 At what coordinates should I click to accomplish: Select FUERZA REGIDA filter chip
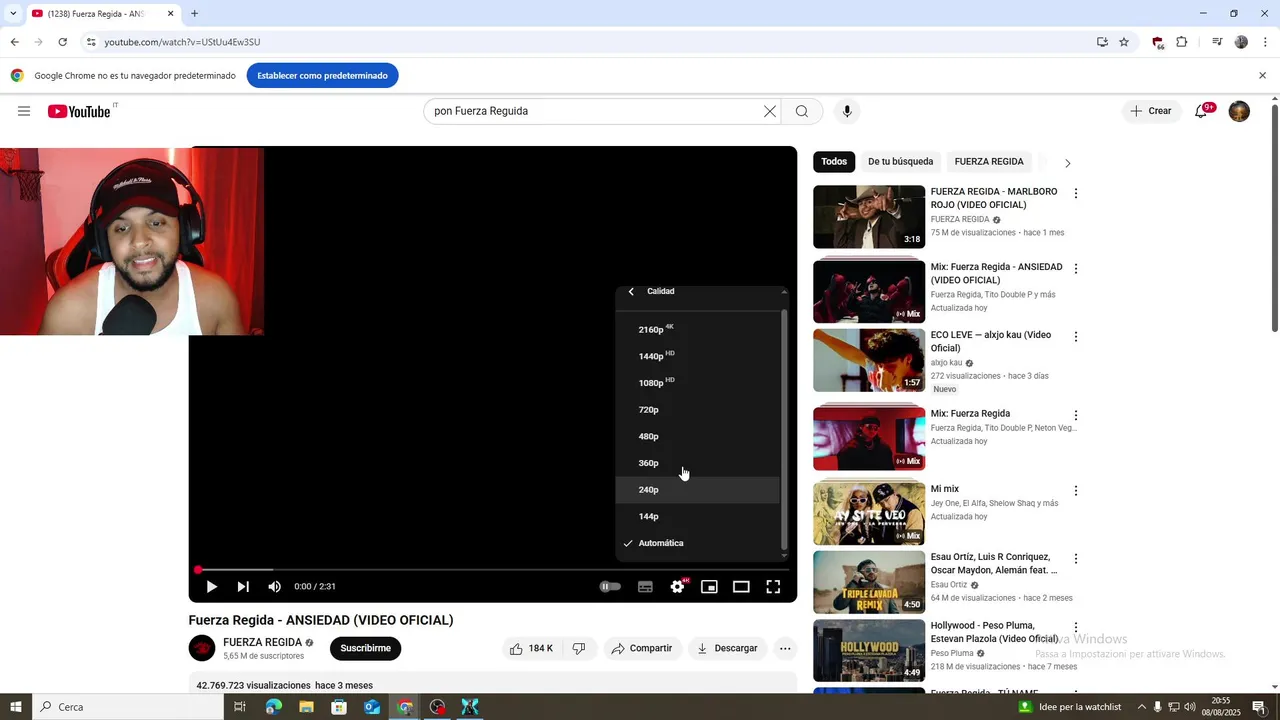pyautogui.click(x=989, y=161)
